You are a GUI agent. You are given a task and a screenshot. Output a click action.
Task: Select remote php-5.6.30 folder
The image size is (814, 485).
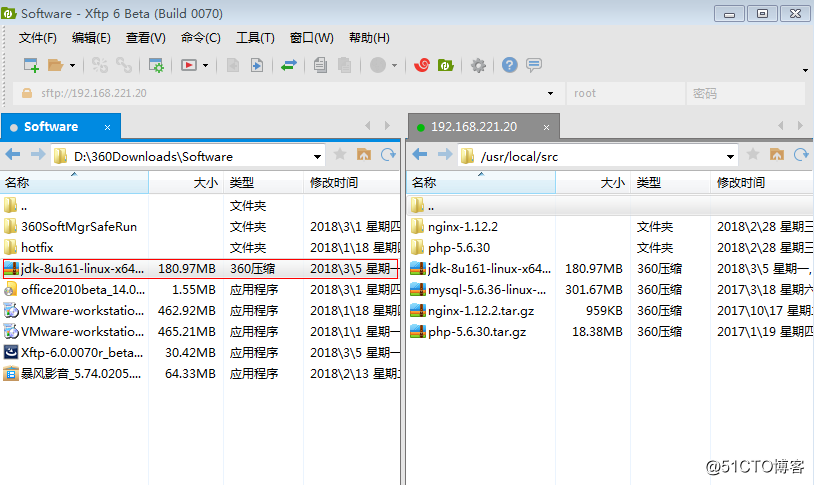pos(459,248)
